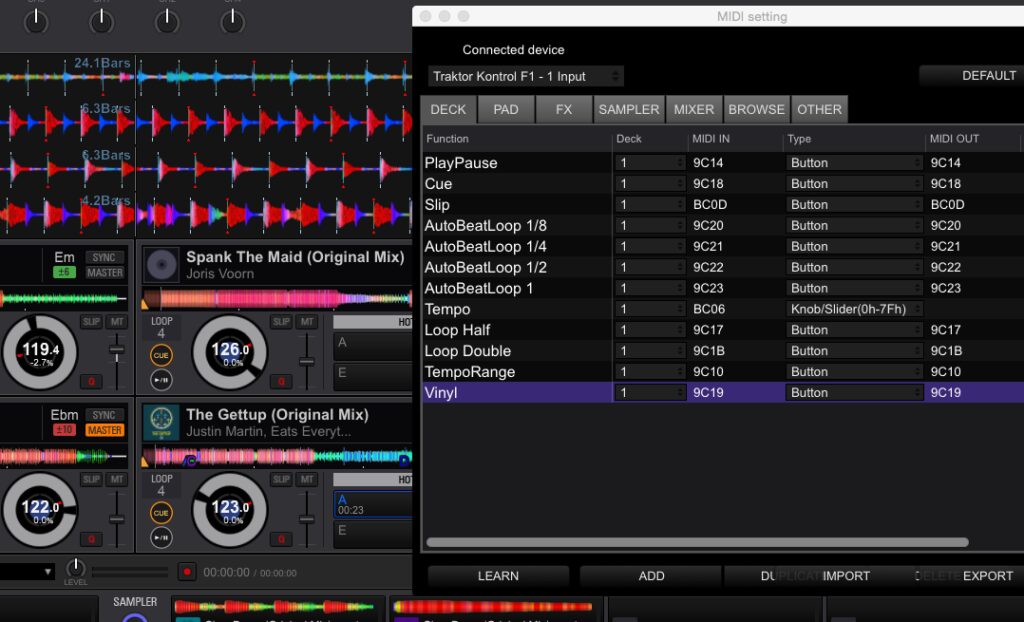Click the red ±10 key badge
The width and height of the screenshot is (1024, 622).
point(64,430)
